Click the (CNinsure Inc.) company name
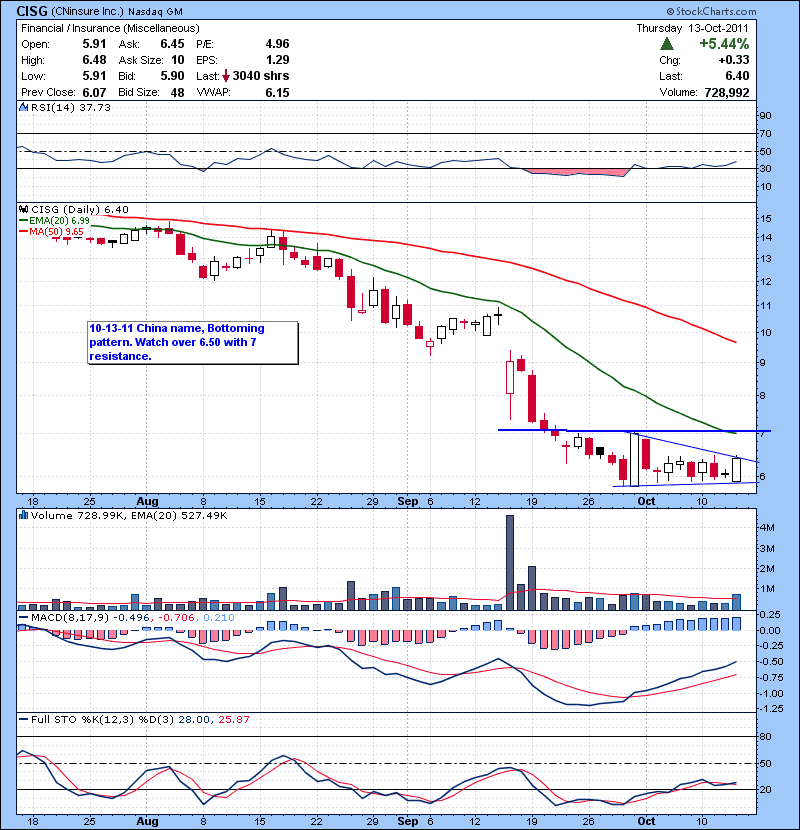The height and width of the screenshot is (830, 800). click(87, 12)
